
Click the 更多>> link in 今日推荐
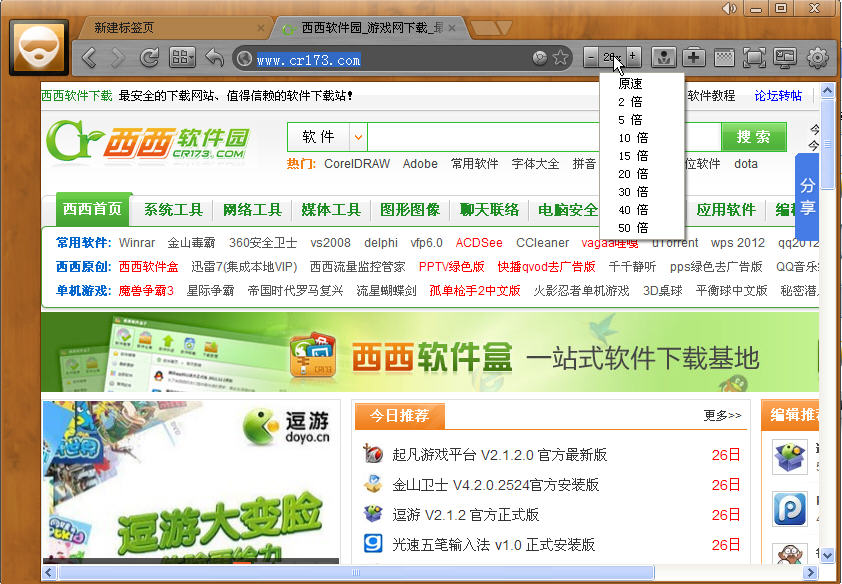click(723, 415)
